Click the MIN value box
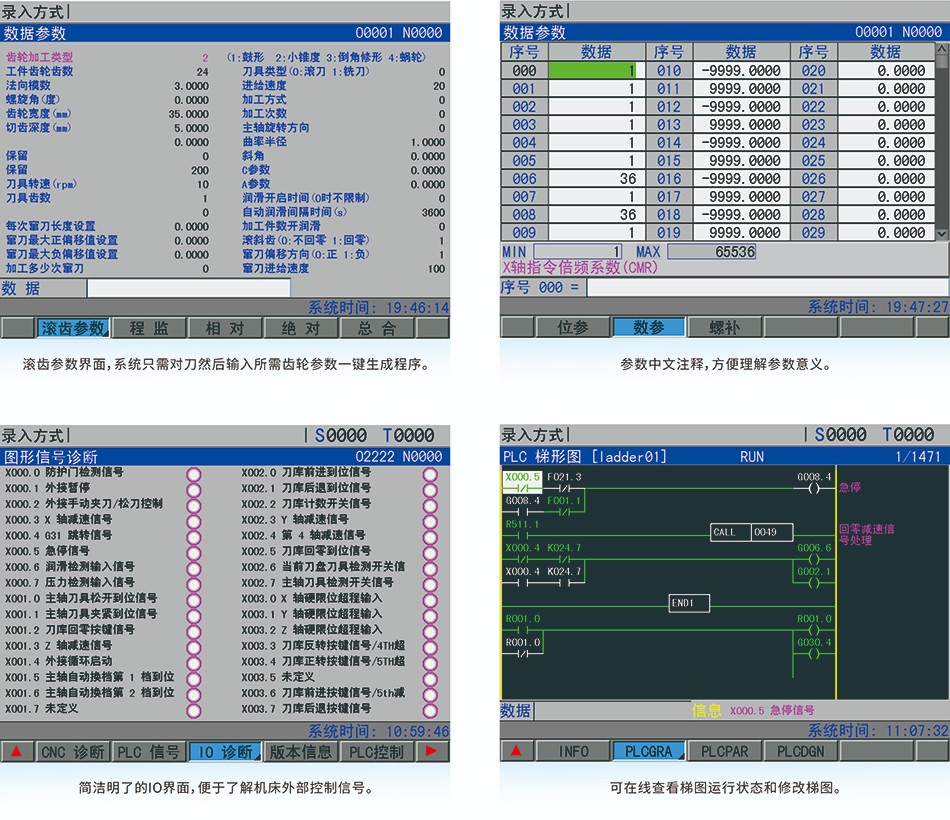 (578, 252)
